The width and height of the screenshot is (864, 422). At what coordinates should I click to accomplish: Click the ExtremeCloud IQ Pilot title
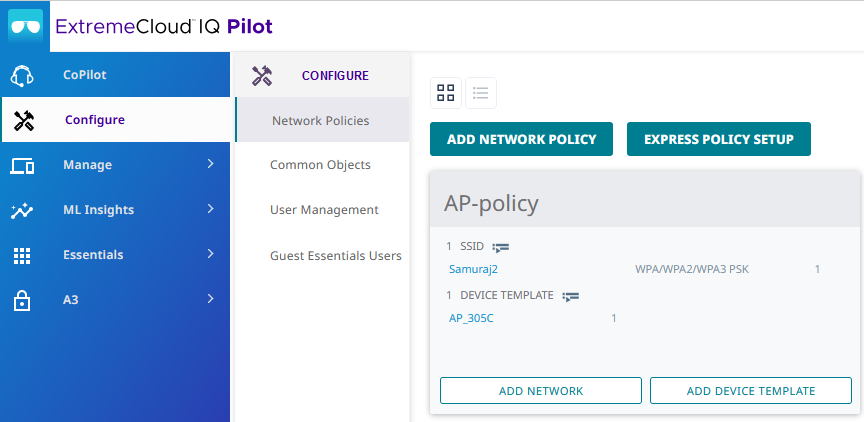pos(164,26)
